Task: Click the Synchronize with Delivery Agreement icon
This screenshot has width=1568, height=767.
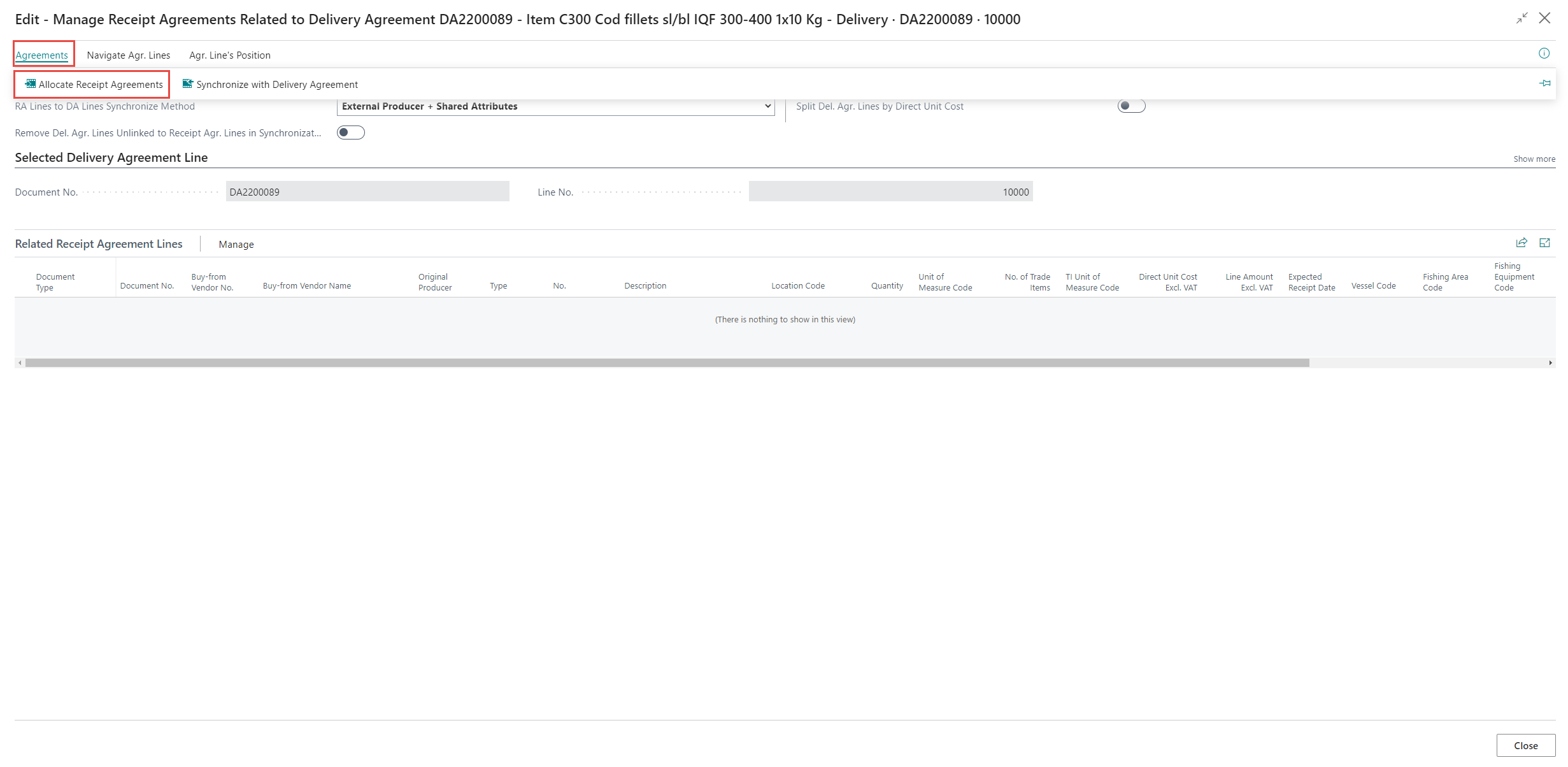Action: pos(188,84)
